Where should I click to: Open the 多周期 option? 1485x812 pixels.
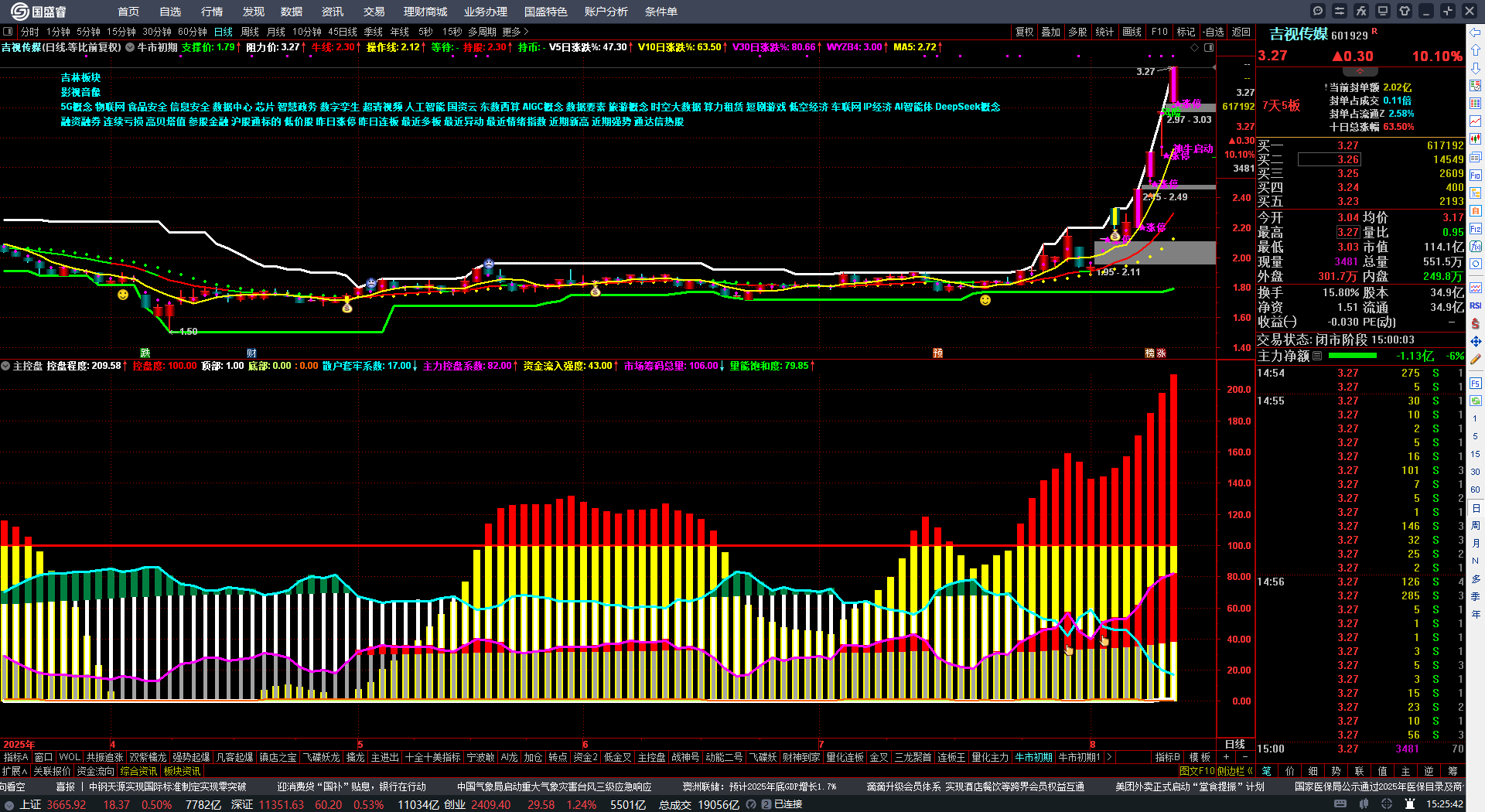482,32
